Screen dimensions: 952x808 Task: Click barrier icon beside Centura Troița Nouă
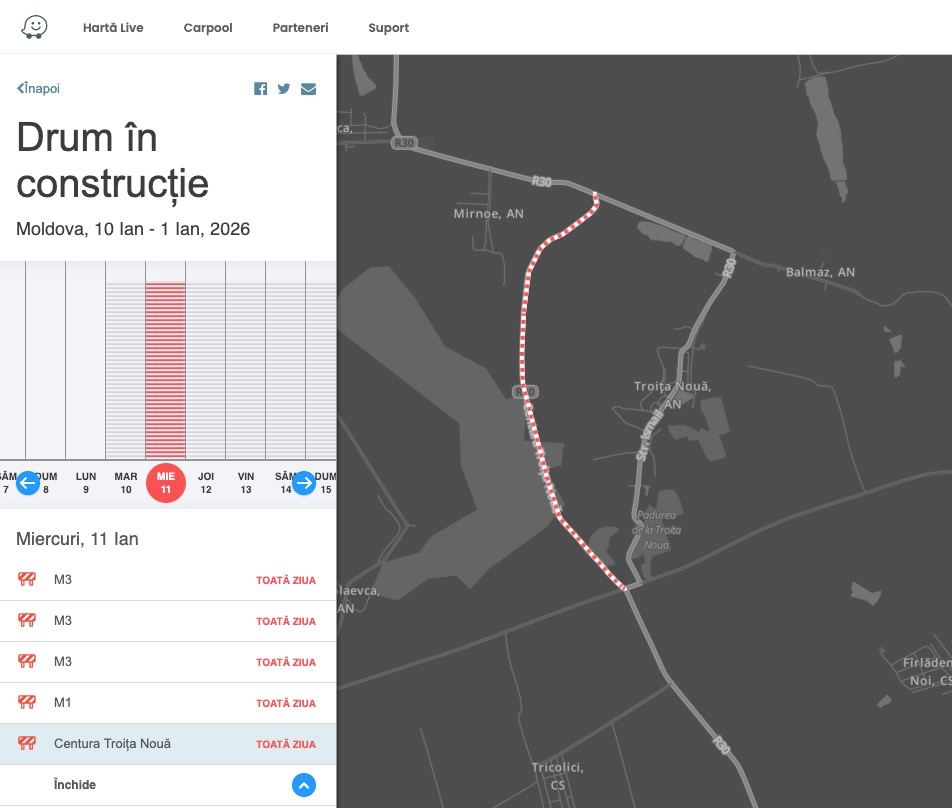(x=27, y=744)
